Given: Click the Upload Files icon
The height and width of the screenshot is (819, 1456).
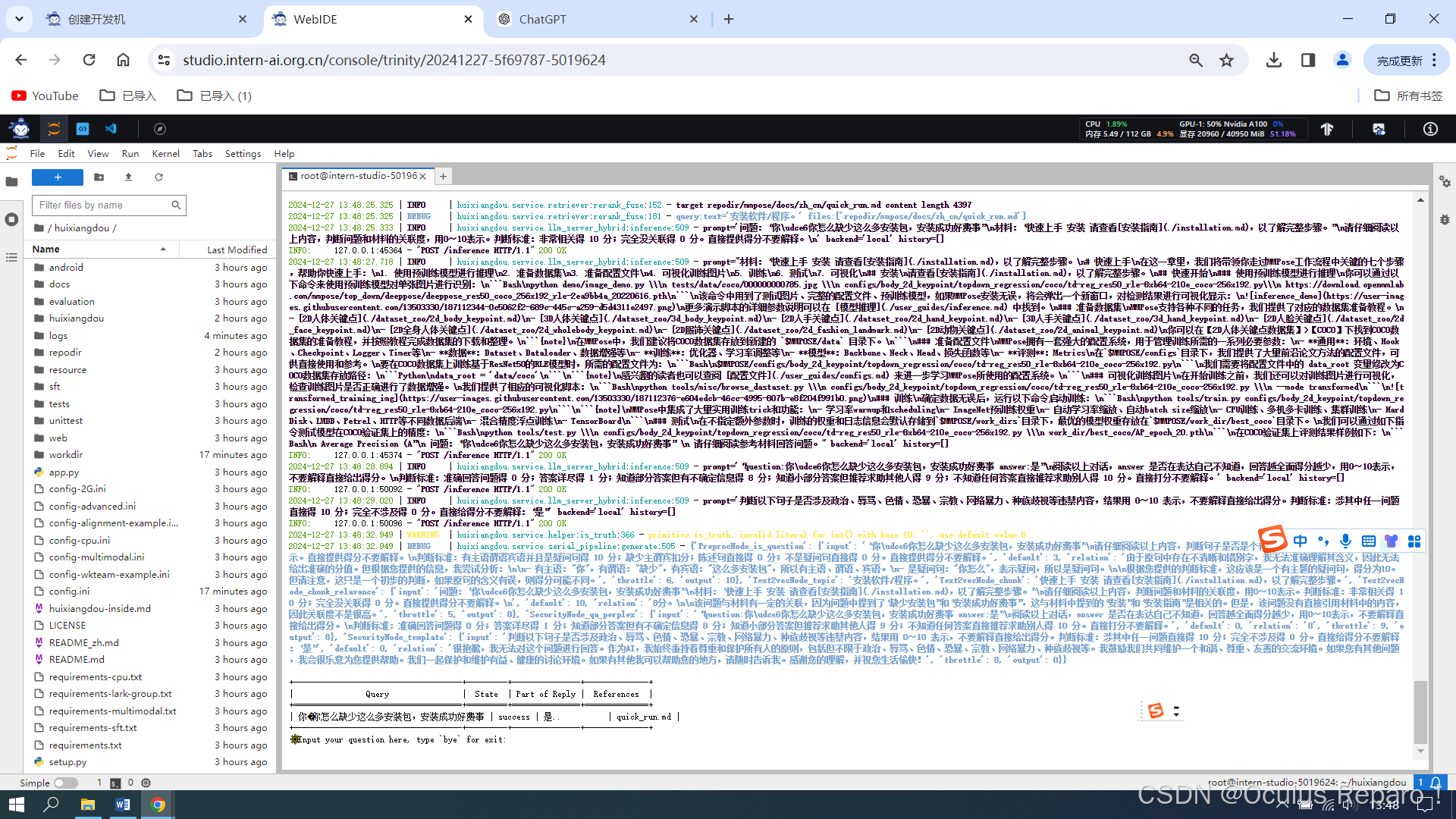Looking at the screenshot, I should coord(128,177).
